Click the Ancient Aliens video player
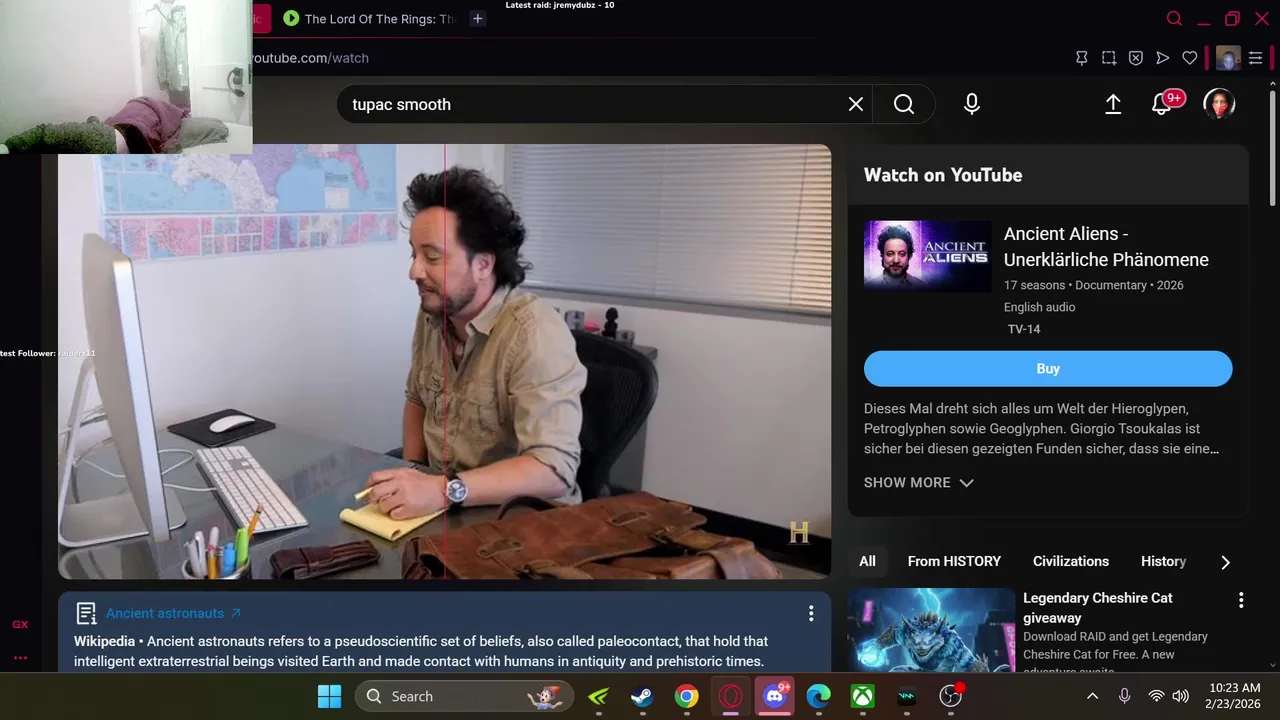The width and height of the screenshot is (1280, 720). click(444, 361)
